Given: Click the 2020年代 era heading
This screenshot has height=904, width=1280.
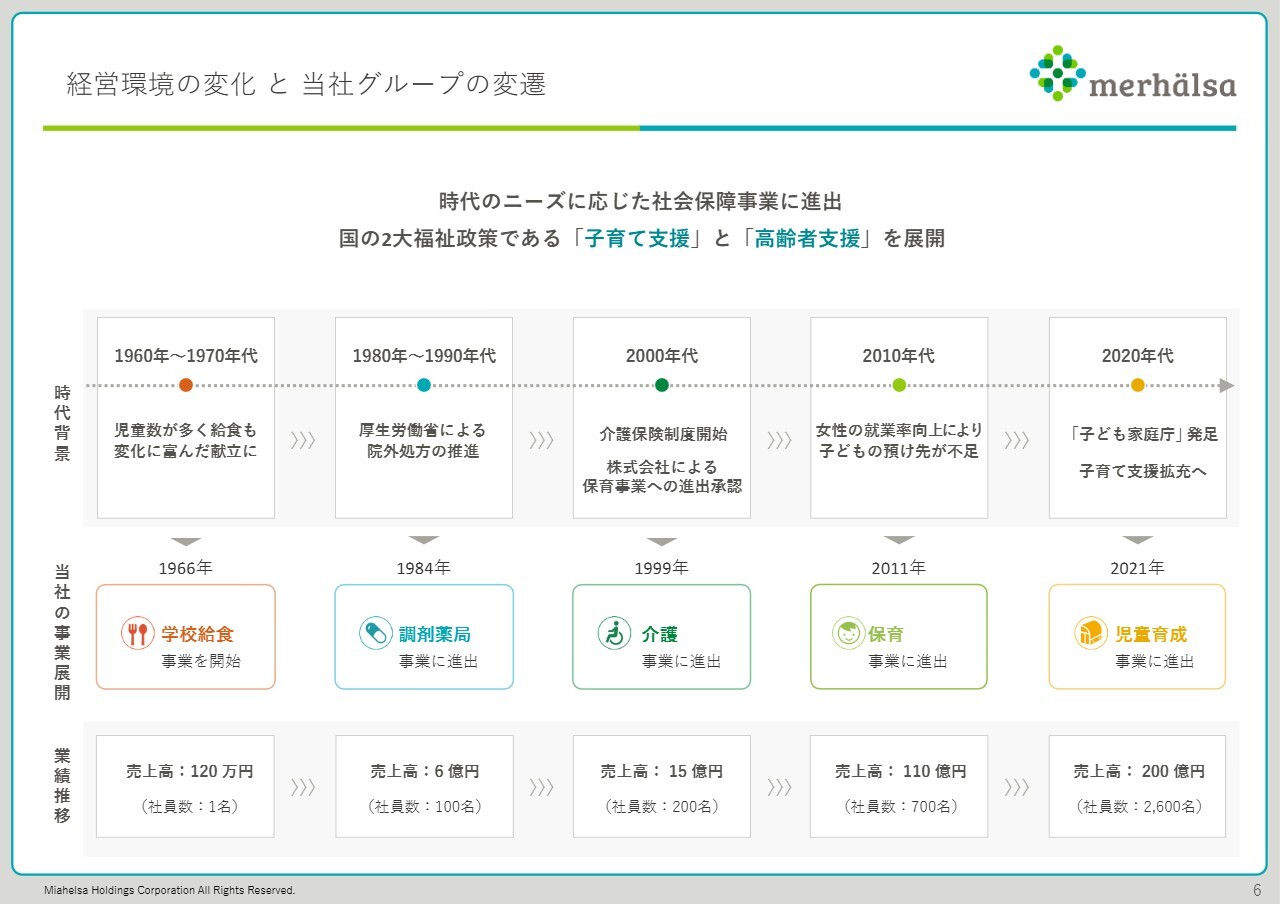Looking at the screenshot, I should pyautogui.click(x=1137, y=356).
